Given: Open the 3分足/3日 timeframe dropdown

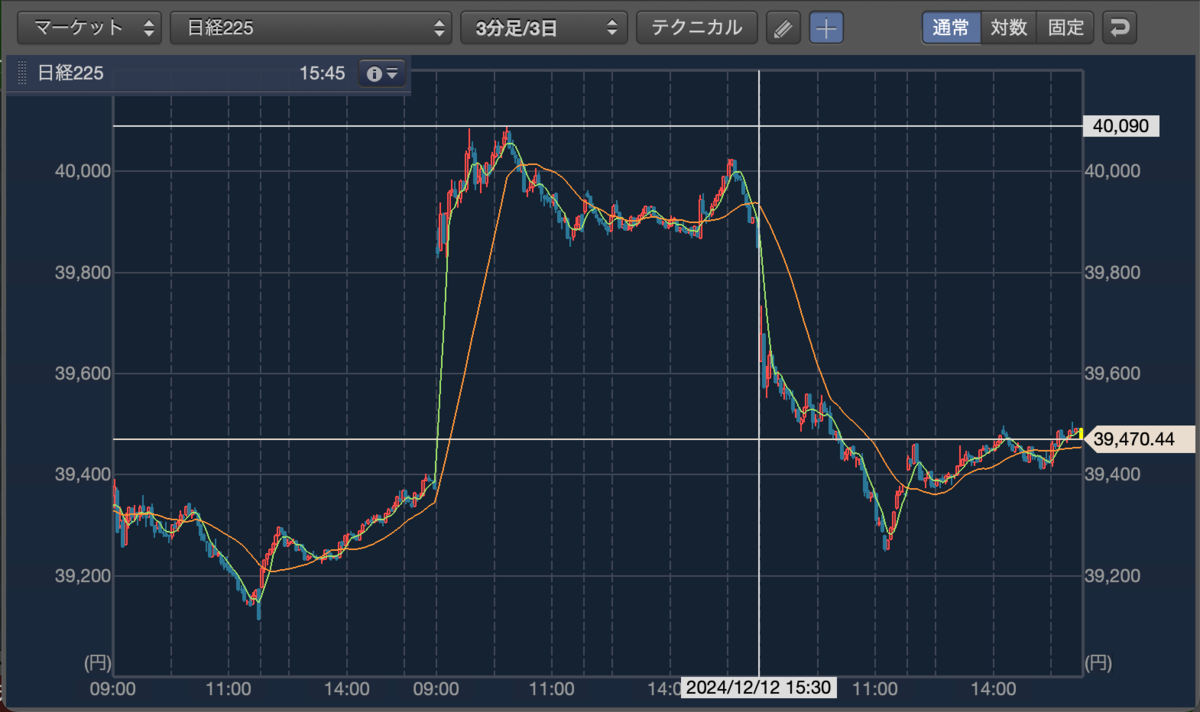Looking at the screenshot, I should point(544,28).
